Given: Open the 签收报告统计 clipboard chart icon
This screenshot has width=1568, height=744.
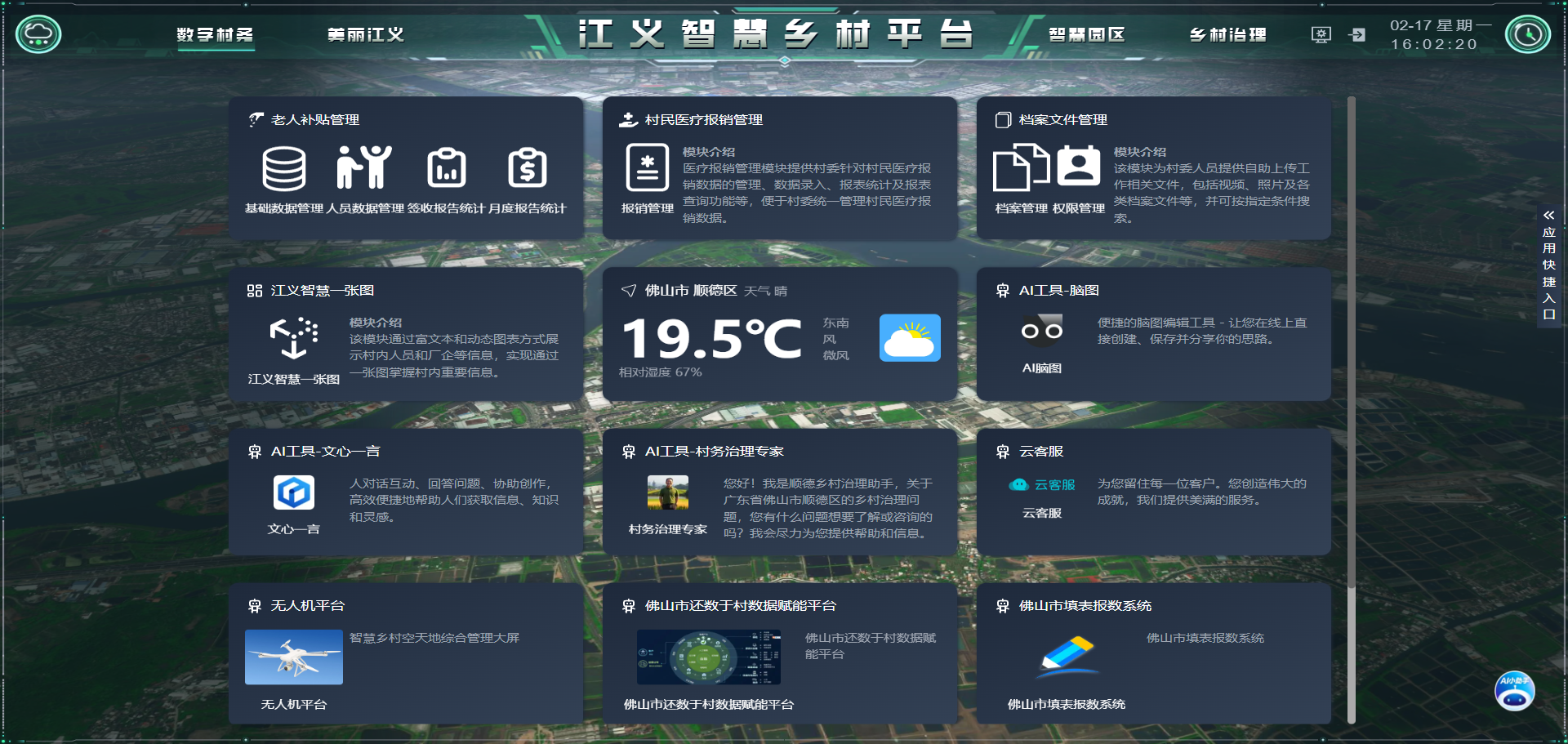Looking at the screenshot, I should tap(446, 168).
